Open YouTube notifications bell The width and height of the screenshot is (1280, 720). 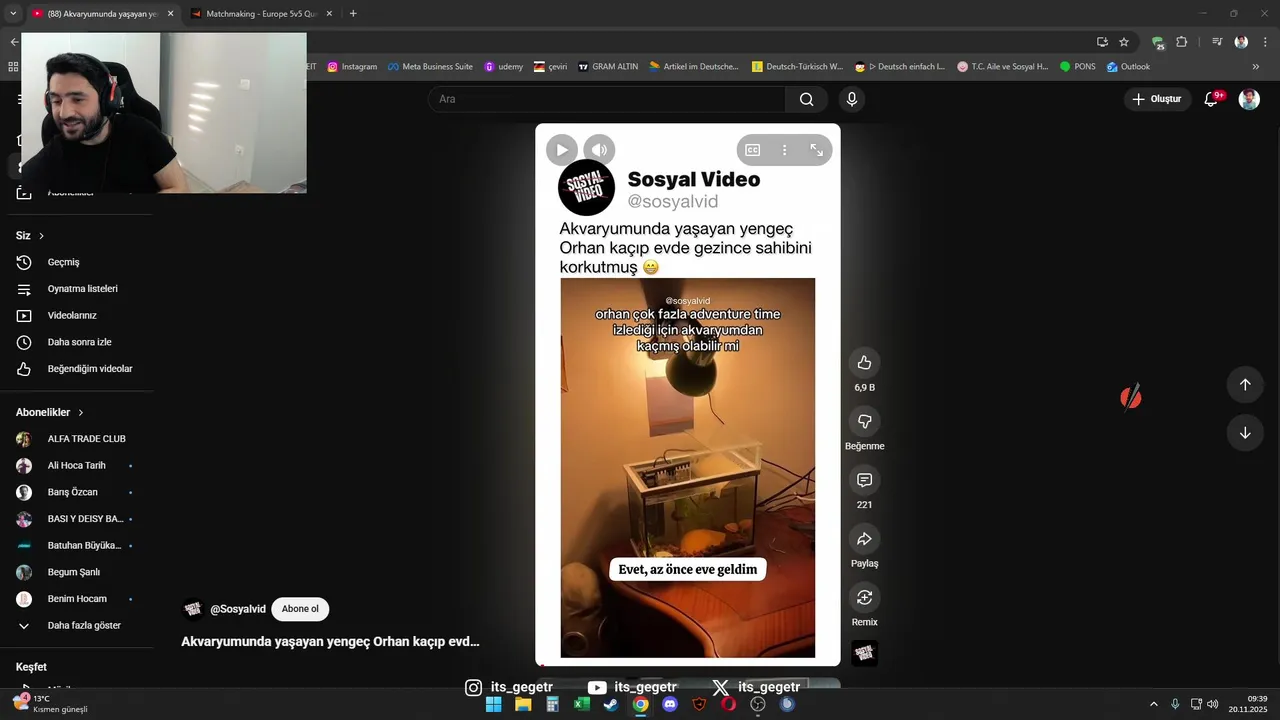click(x=1211, y=99)
